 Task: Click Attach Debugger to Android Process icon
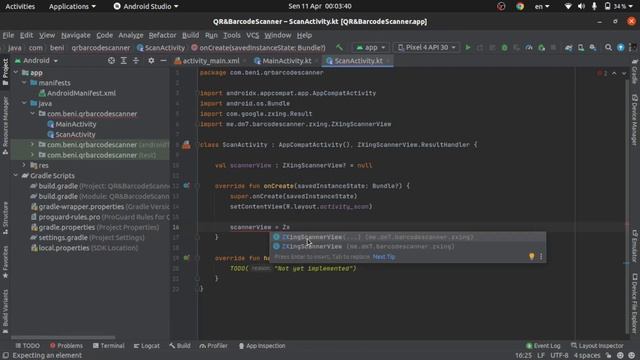[x=541, y=48]
